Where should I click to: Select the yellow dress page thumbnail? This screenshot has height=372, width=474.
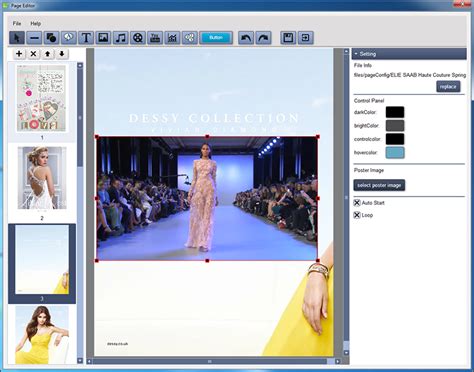42,335
